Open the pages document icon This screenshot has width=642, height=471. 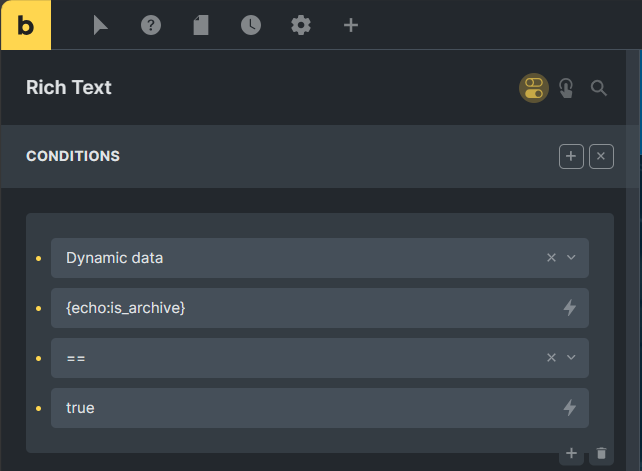click(x=201, y=25)
